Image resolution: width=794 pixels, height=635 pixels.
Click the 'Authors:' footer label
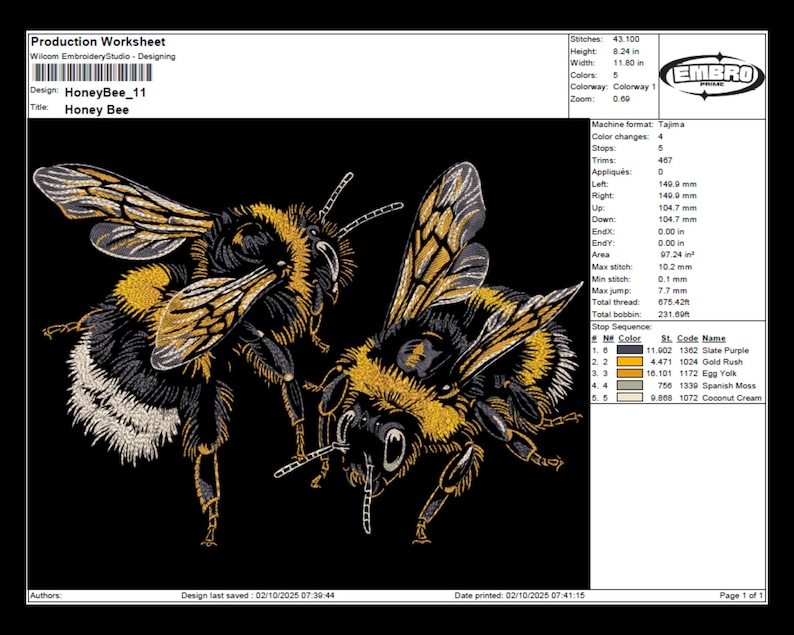pos(46,596)
